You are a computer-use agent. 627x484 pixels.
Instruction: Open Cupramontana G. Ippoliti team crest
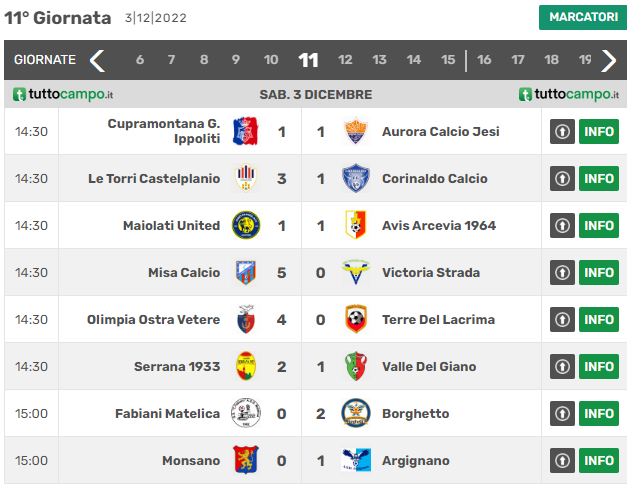246,131
